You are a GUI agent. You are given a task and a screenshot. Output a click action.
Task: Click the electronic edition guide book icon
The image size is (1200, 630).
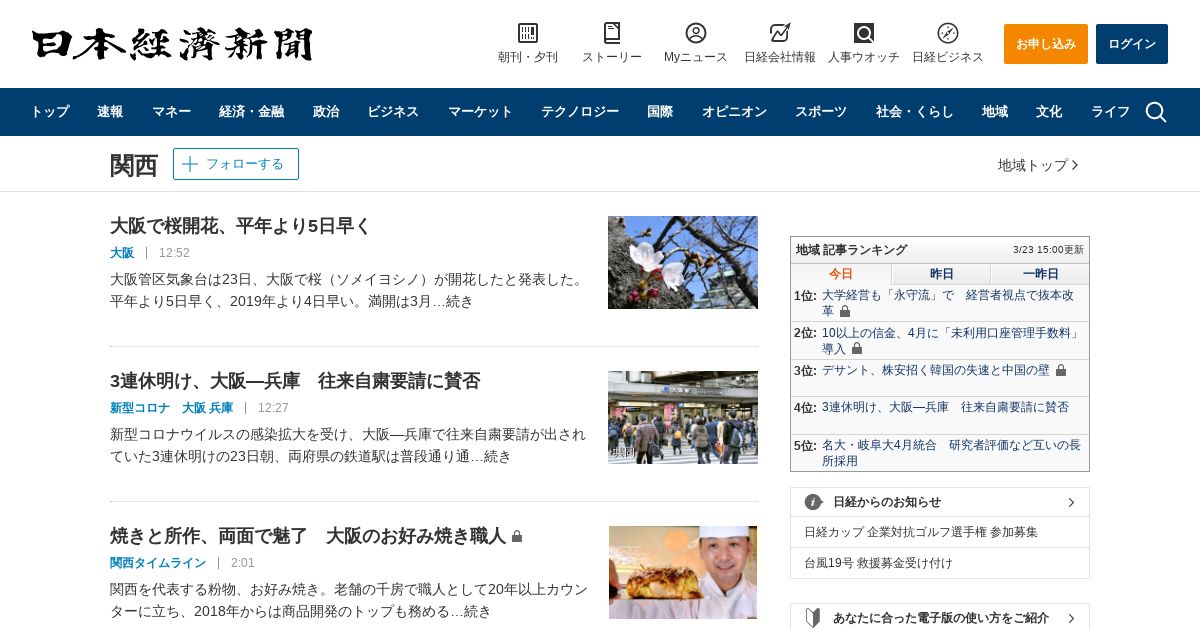point(813,618)
